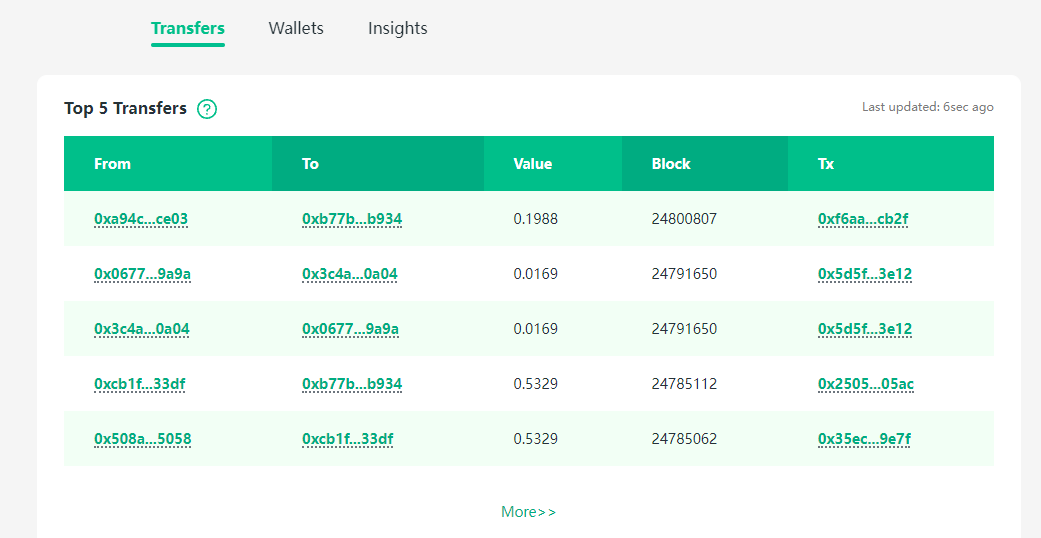Open transaction 0x2505...05ac

click(x=866, y=384)
